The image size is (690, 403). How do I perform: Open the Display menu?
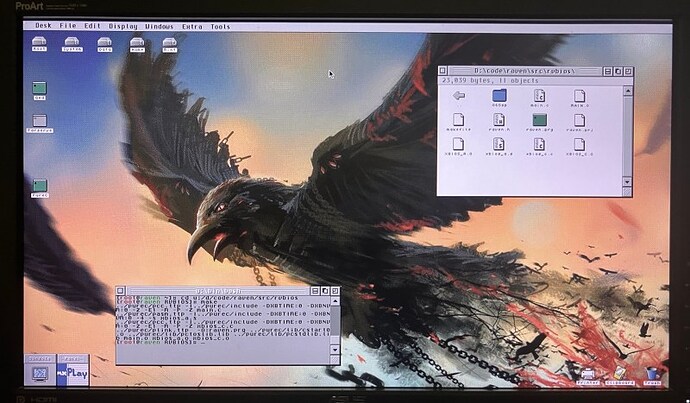tap(123, 26)
